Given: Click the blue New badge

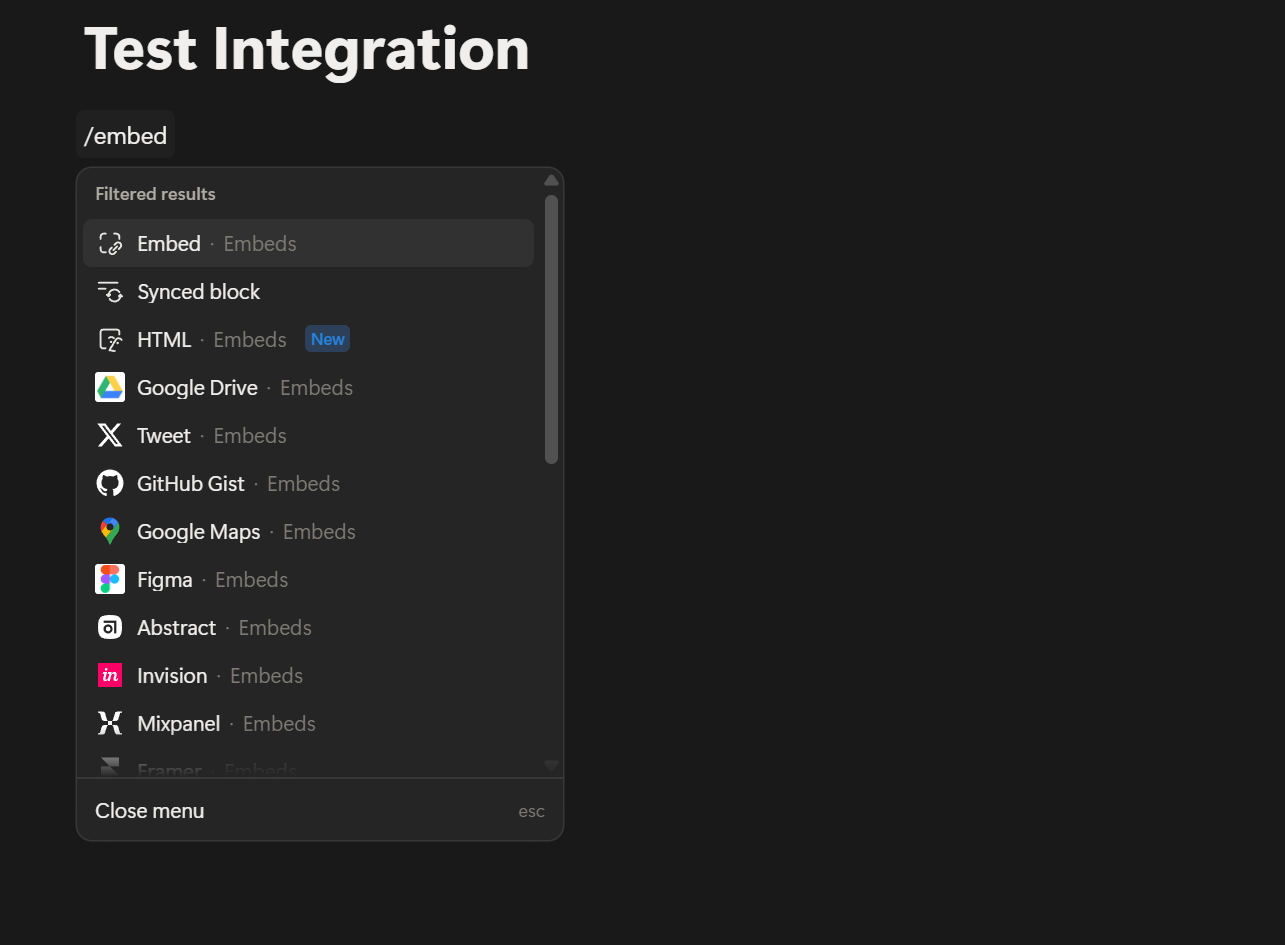Looking at the screenshot, I should (328, 339).
